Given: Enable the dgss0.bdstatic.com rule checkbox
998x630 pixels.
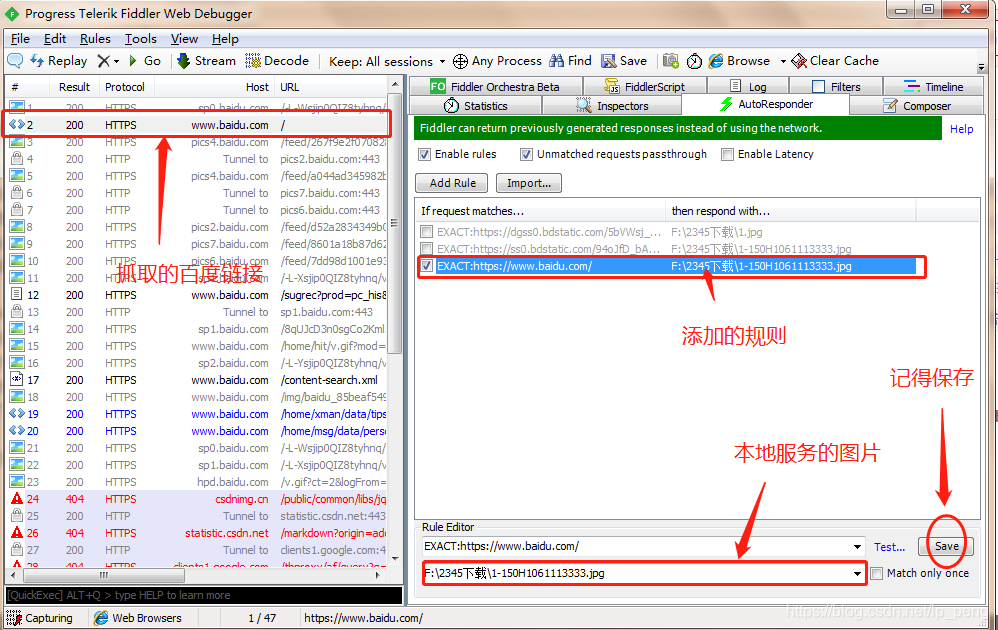Looking at the screenshot, I should click(x=426, y=232).
